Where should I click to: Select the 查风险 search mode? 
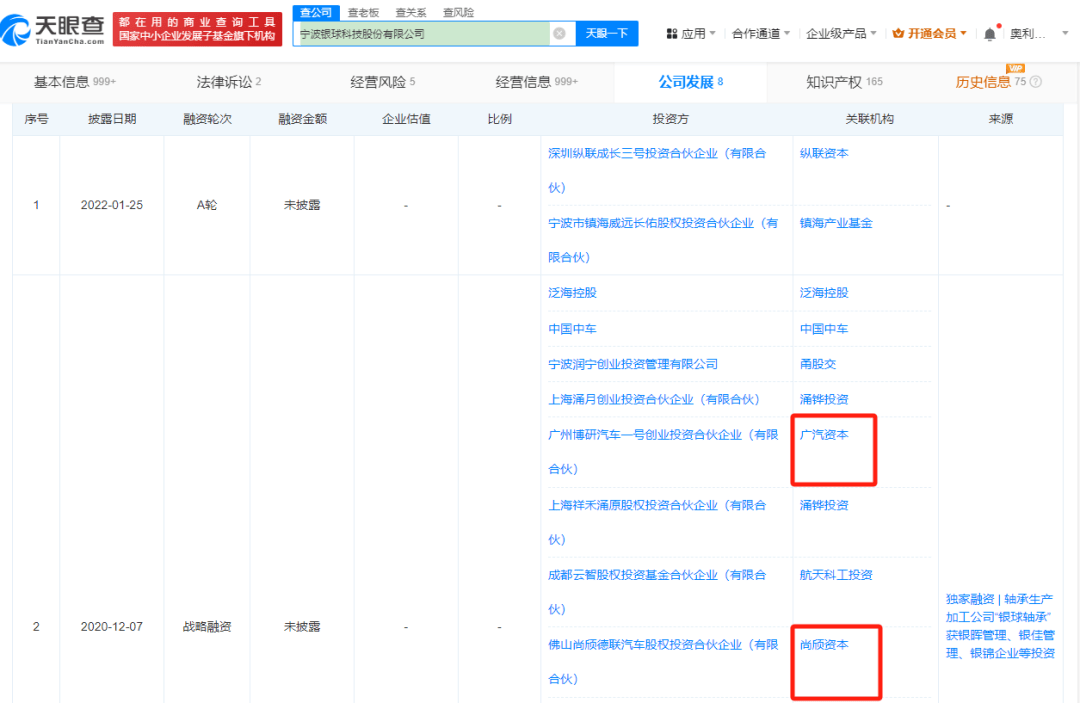pos(460,12)
